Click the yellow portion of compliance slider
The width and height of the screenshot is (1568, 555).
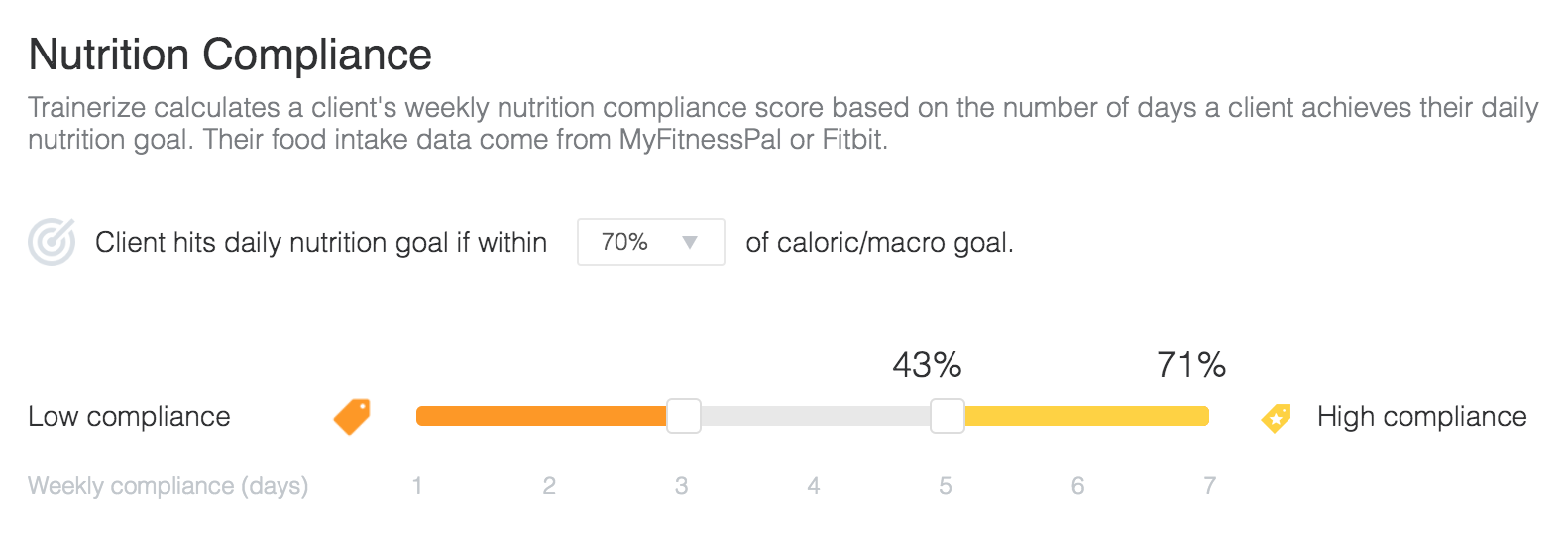(1086, 416)
